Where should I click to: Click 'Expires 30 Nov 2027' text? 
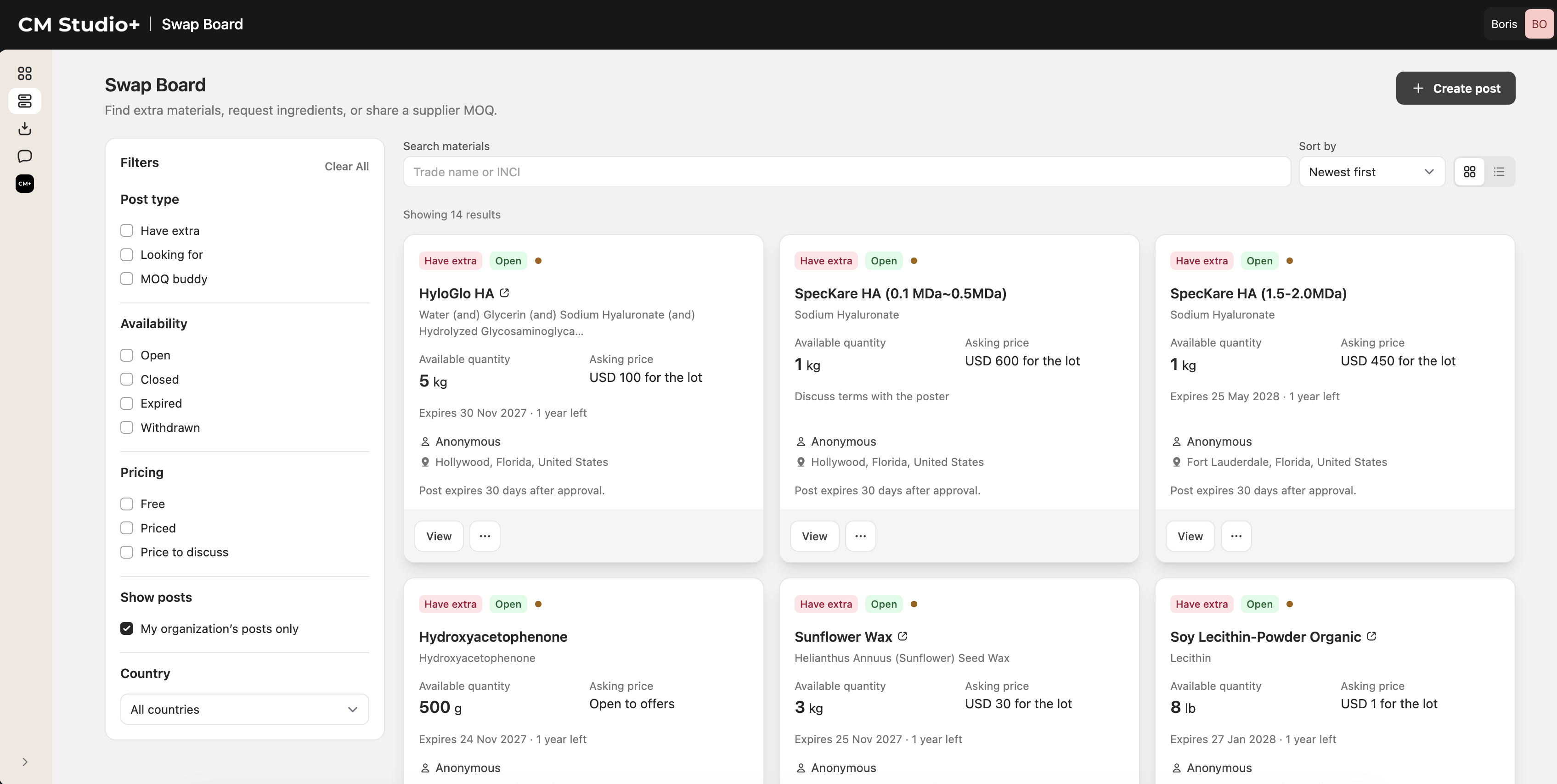pyautogui.click(x=473, y=413)
